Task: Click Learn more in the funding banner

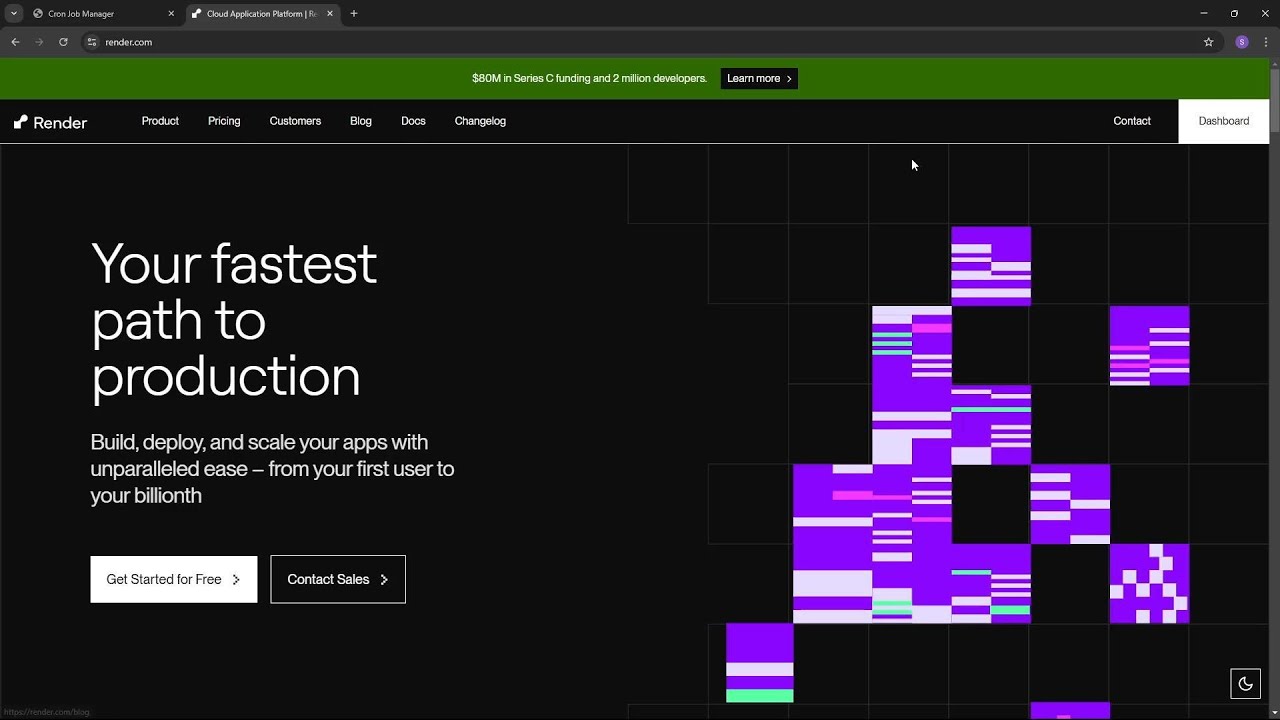Action: pos(759,78)
